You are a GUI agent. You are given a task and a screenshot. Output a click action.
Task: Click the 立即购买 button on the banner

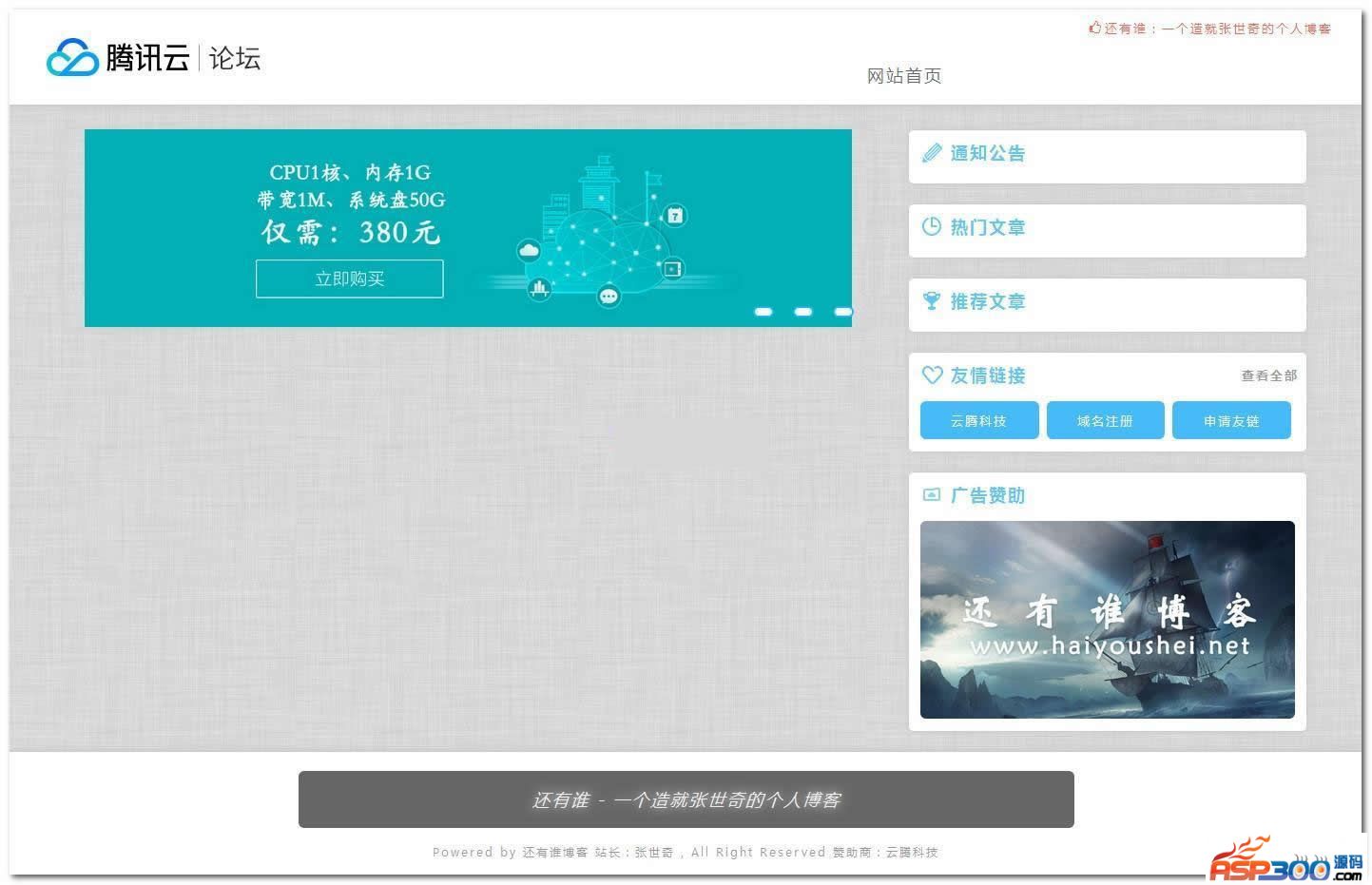pos(350,279)
